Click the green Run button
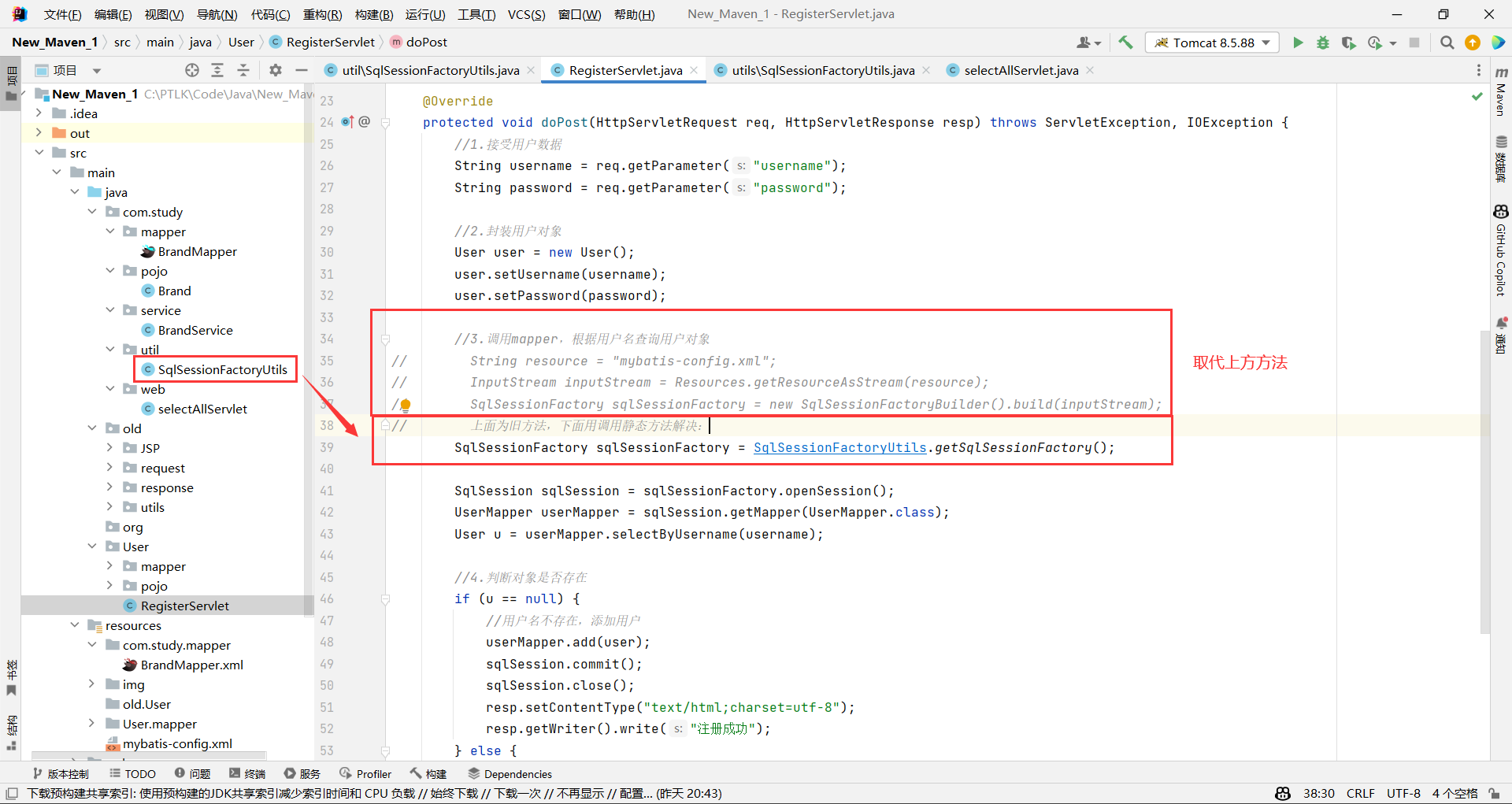This screenshot has width=1512, height=804. pyautogui.click(x=1298, y=43)
